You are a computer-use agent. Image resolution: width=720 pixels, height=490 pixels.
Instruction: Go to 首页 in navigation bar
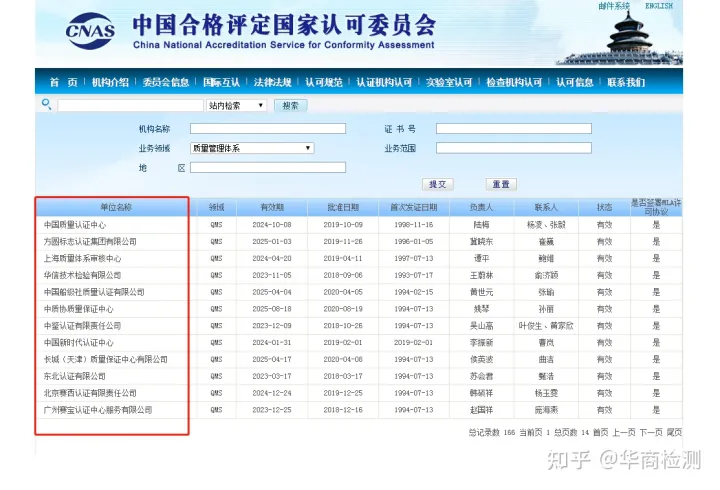click(x=63, y=82)
